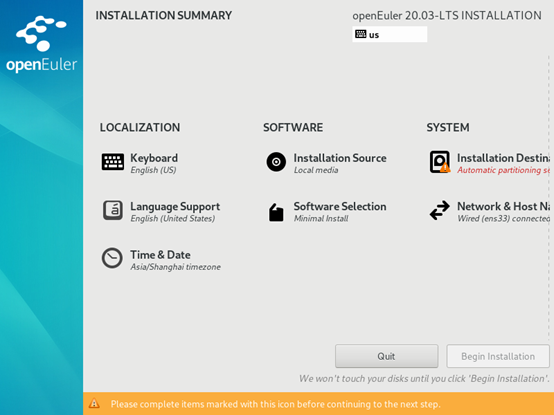Click the us keyboard layout field

click(x=390, y=34)
